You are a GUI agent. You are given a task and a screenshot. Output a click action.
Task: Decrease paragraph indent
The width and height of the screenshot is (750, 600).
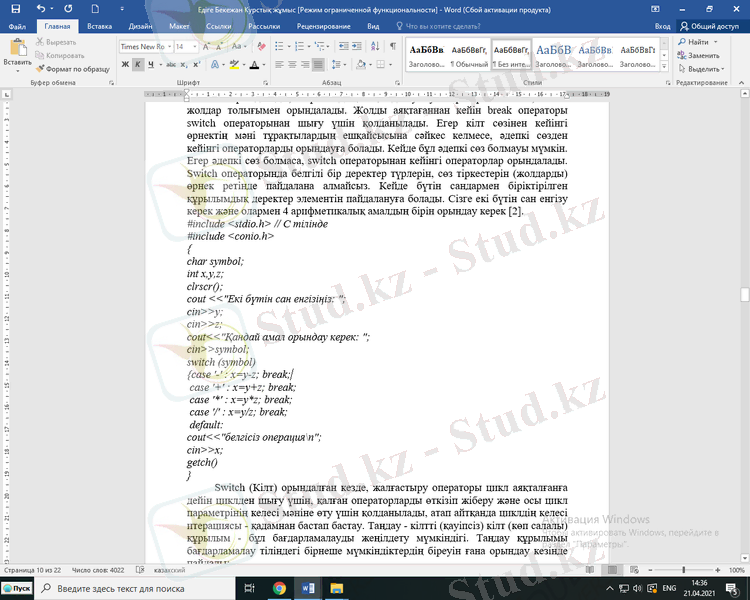(343, 46)
